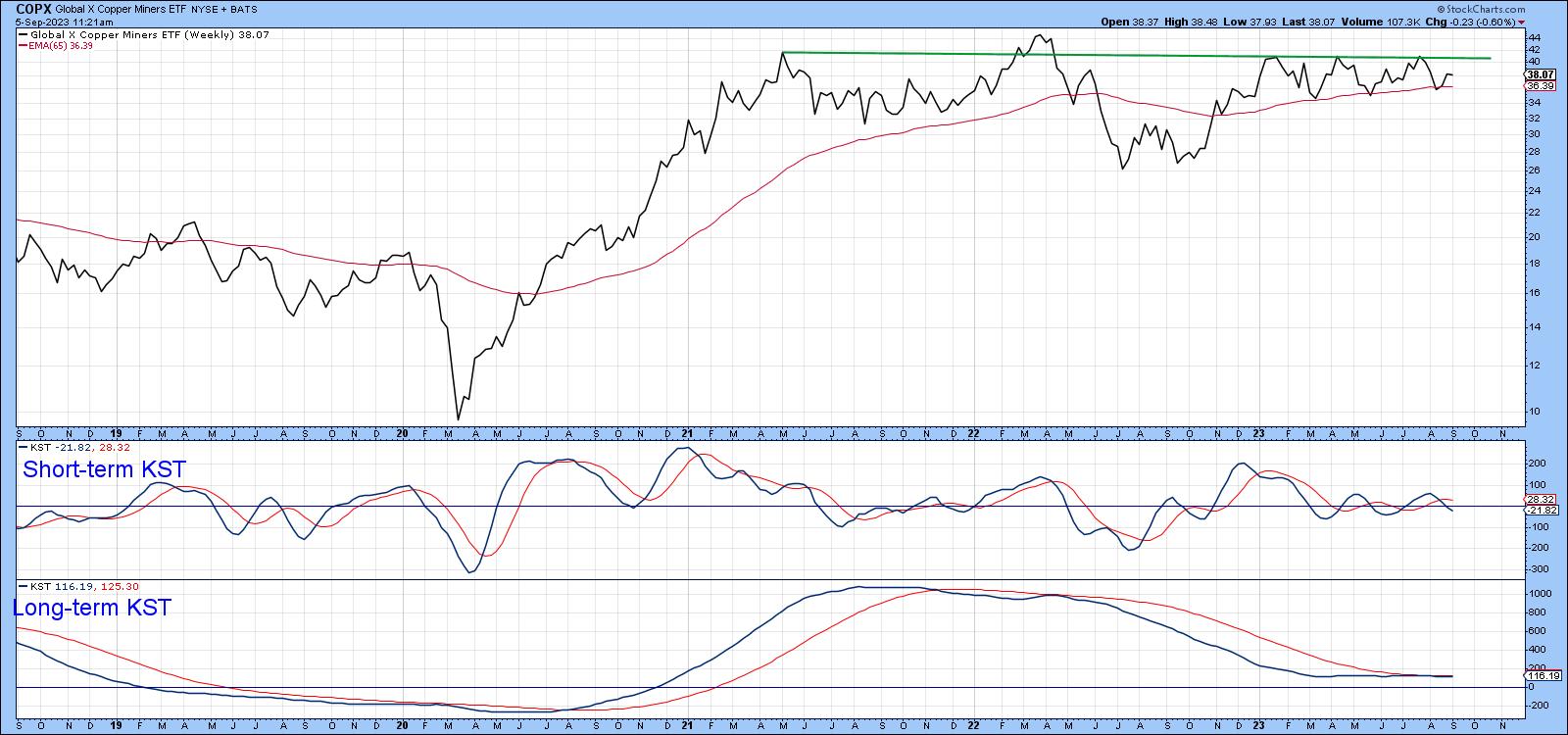
Task: Click the 116.19 long-term KST value tag
Action: [1543, 675]
